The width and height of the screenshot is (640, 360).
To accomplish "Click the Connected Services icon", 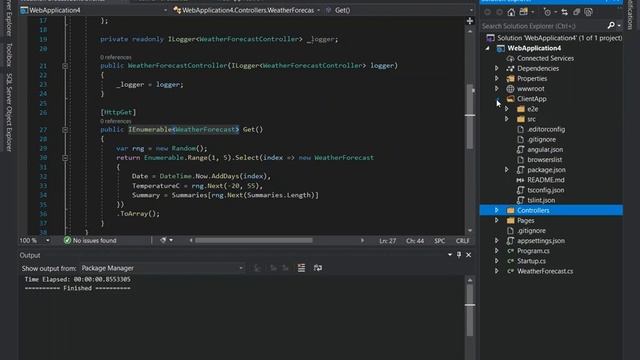I will coord(510,58).
